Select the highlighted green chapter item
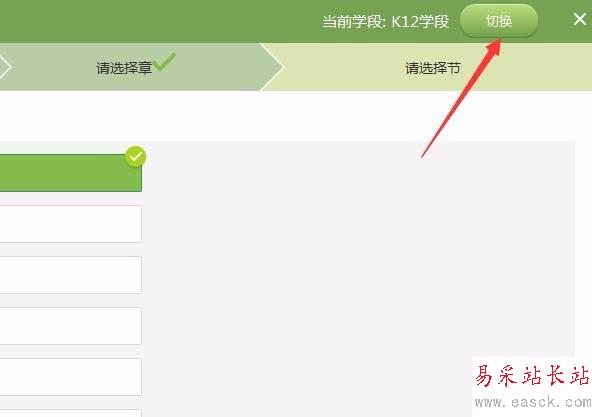Screen dimensions: 592x417 coord(71,173)
